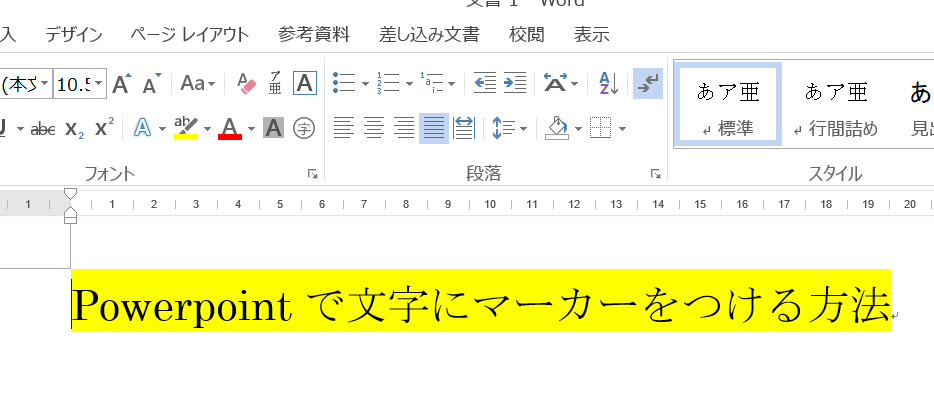Align text right
This screenshot has width=934, height=420.
[x=404, y=128]
